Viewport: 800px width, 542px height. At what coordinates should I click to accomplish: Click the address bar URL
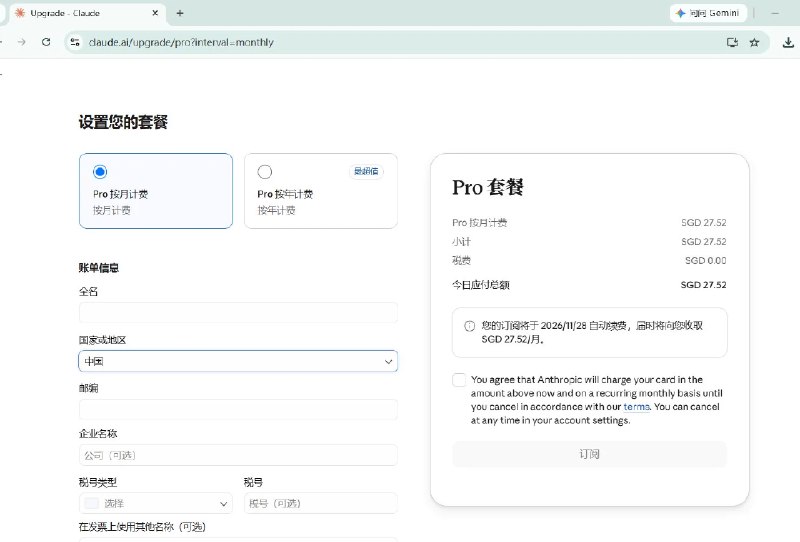181,42
